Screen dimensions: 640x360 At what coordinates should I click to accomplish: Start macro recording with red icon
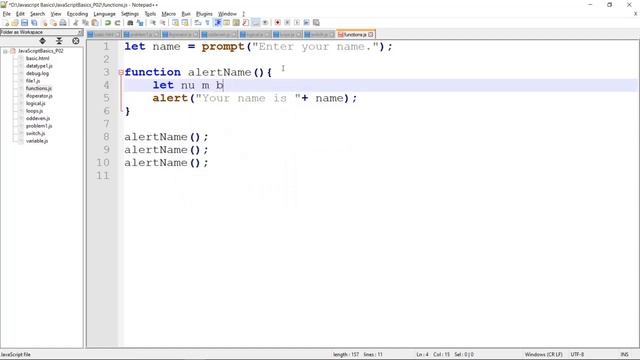[278, 23]
